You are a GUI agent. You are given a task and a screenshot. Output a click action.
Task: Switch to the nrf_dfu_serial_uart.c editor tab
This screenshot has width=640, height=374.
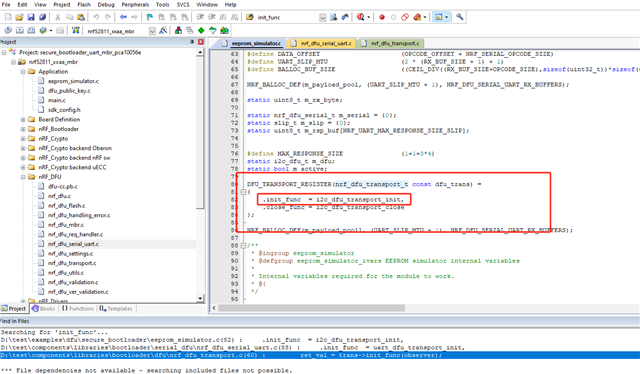click(322, 43)
